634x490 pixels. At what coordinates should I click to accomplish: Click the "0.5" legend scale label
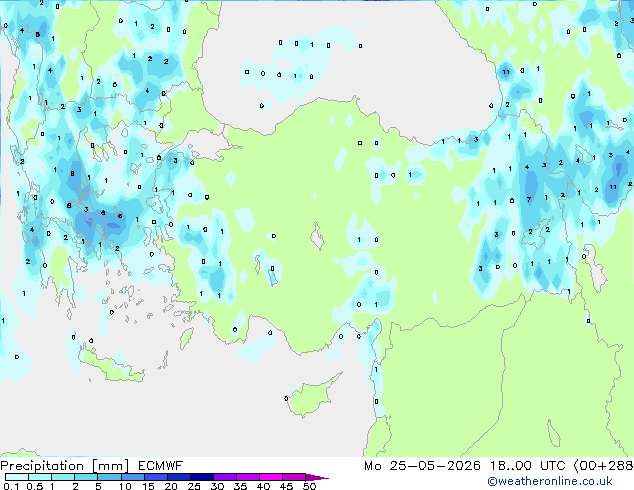pyautogui.click(x=34, y=486)
